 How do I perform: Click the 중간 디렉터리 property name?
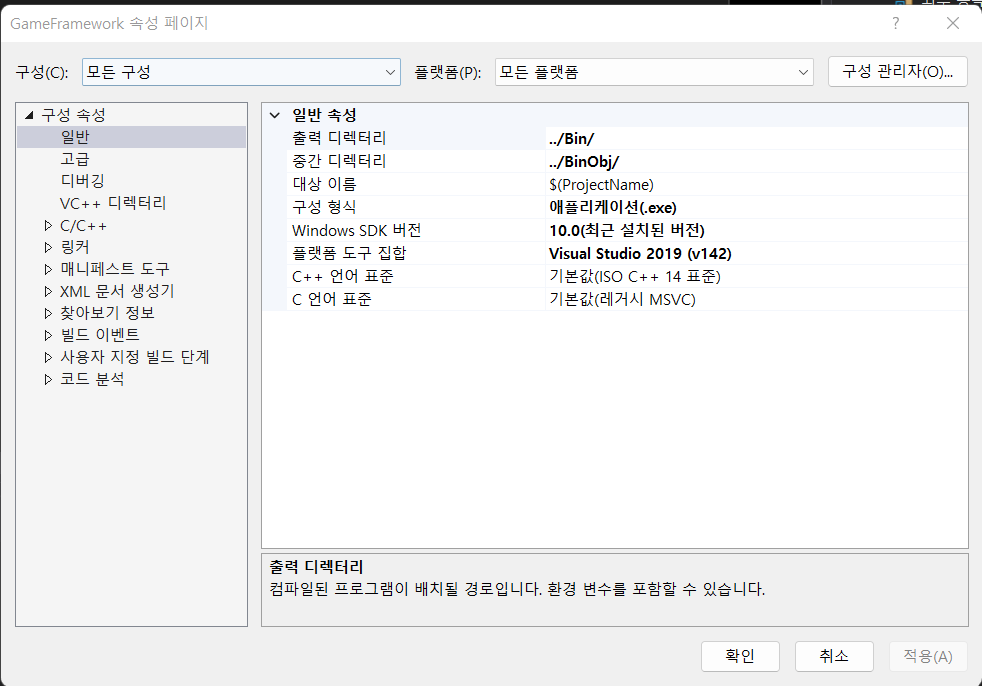[339, 161]
